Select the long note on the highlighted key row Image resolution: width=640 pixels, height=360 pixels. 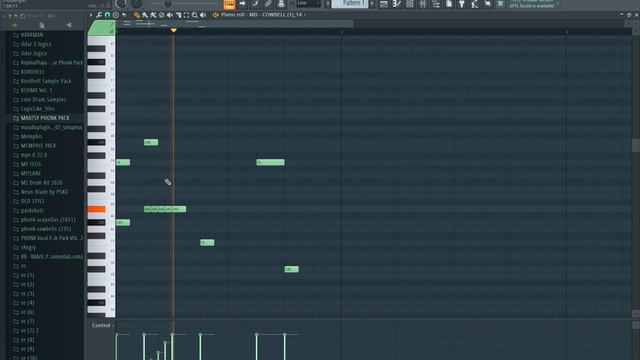(165, 209)
